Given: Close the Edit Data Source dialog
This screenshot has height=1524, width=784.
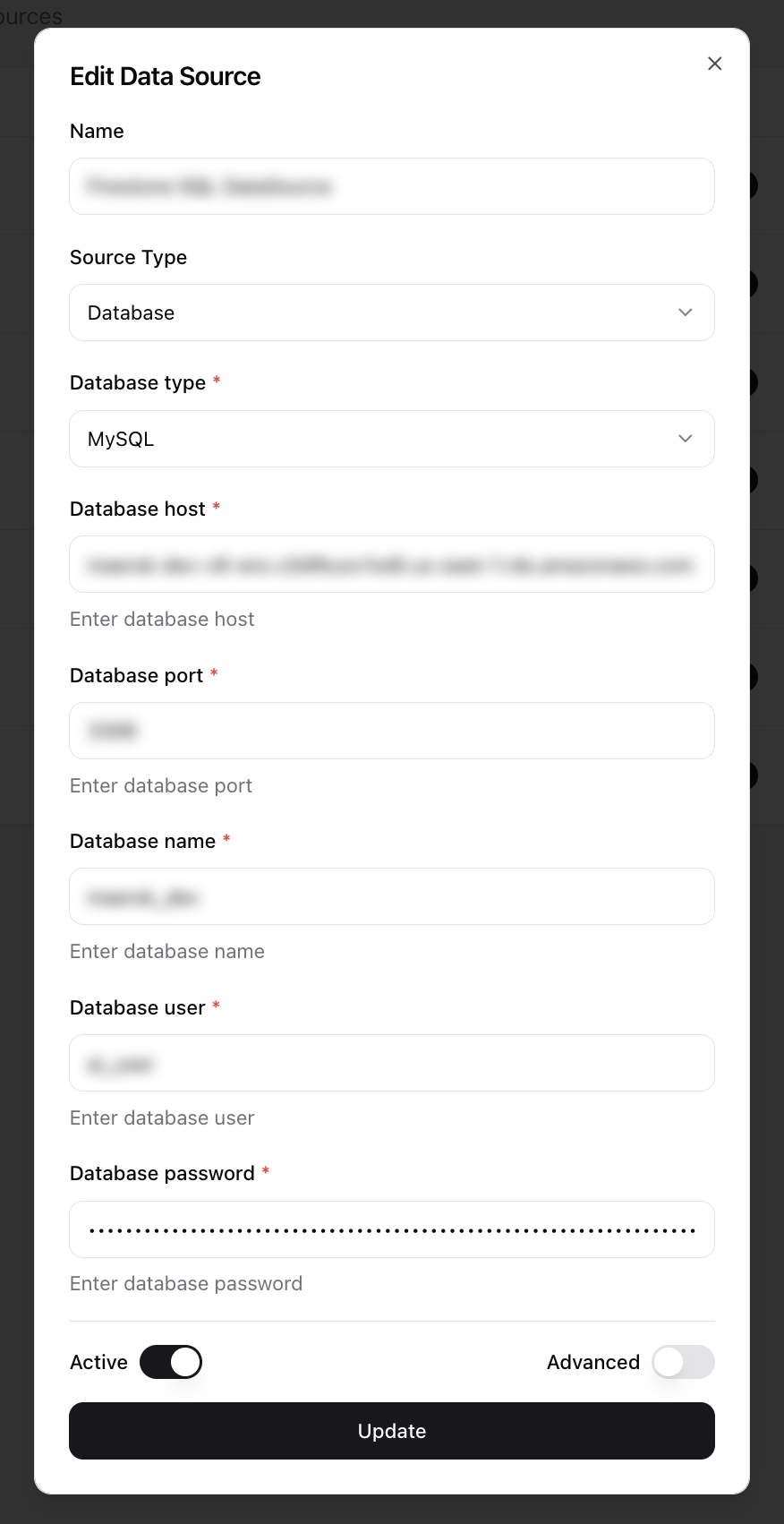Looking at the screenshot, I should (x=714, y=64).
